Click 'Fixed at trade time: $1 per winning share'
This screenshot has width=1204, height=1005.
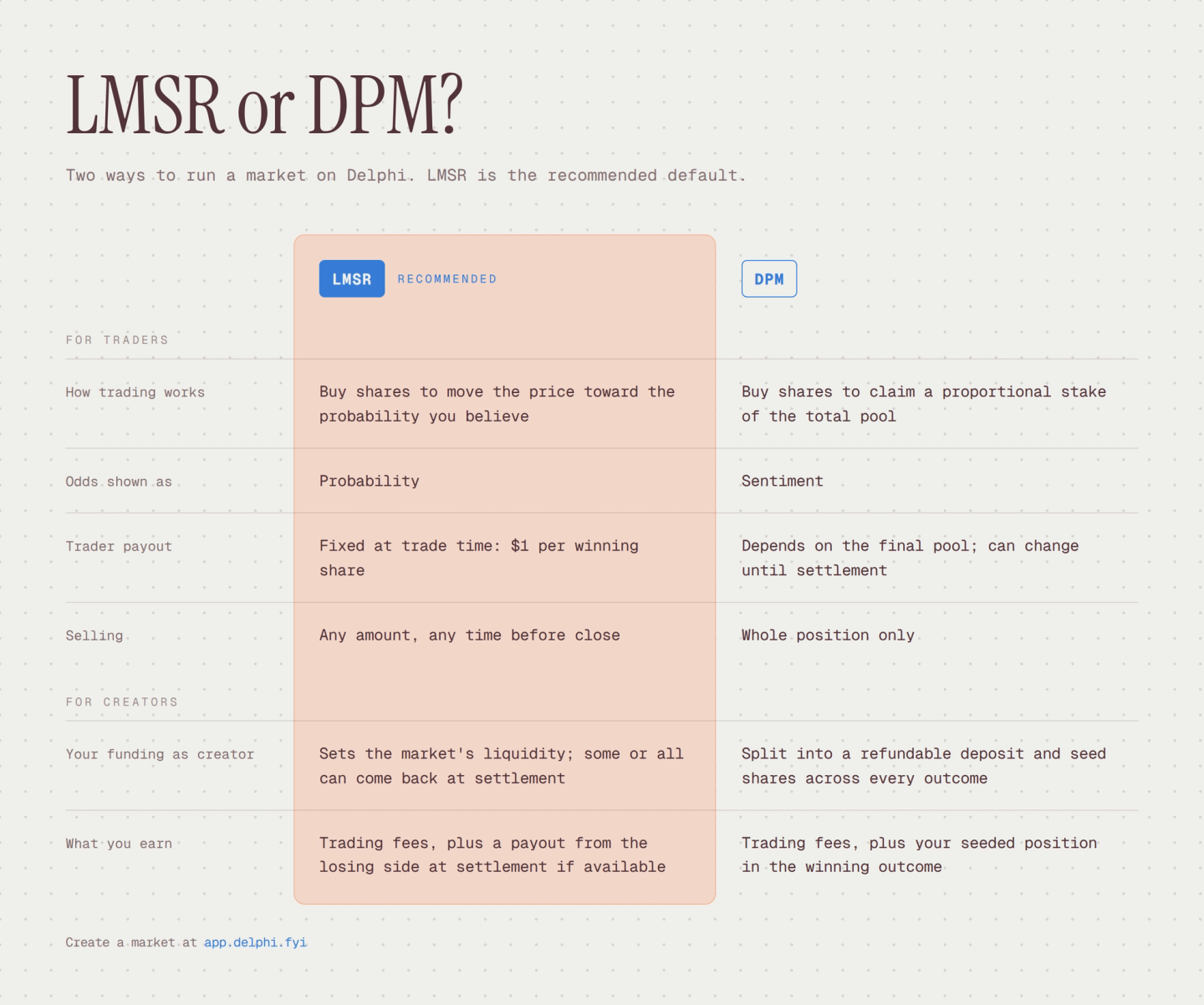pyautogui.click(x=479, y=558)
